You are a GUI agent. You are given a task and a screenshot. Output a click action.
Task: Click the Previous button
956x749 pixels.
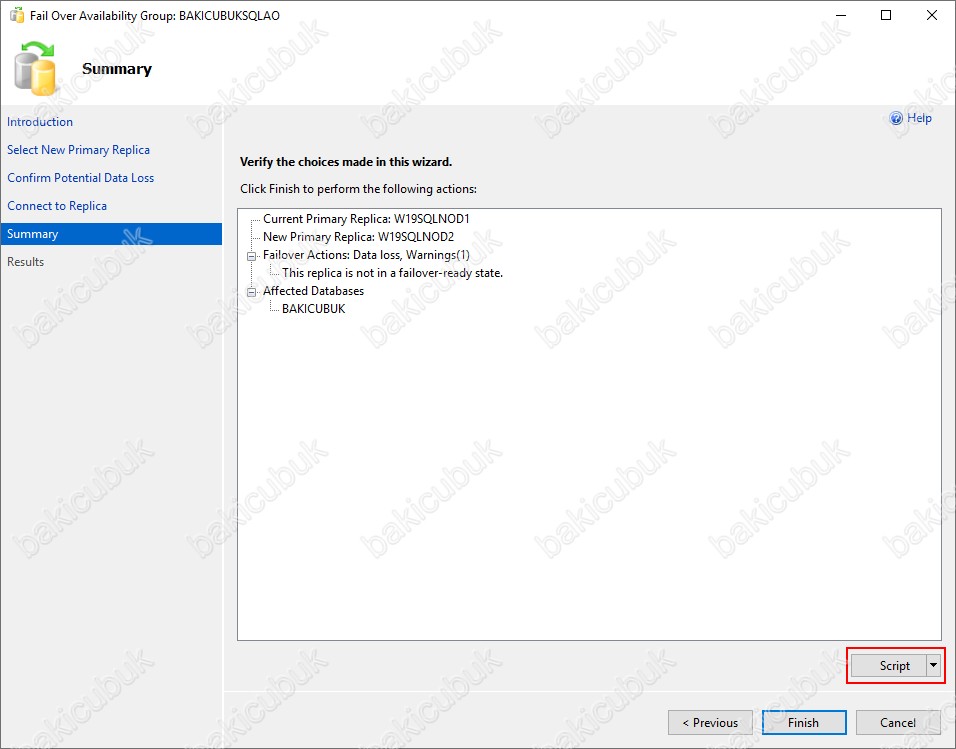(710, 723)
